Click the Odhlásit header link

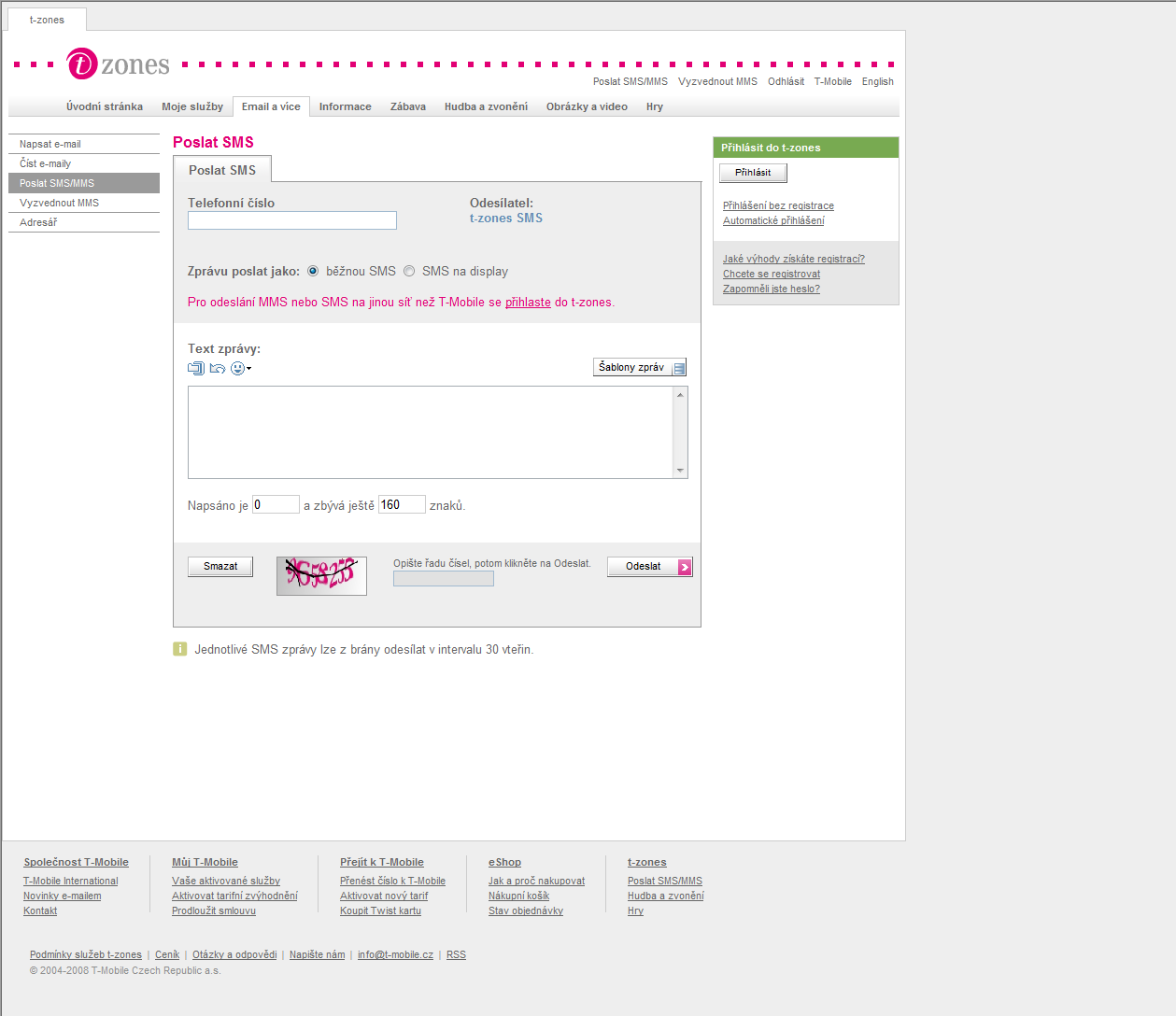click(786, 82)
